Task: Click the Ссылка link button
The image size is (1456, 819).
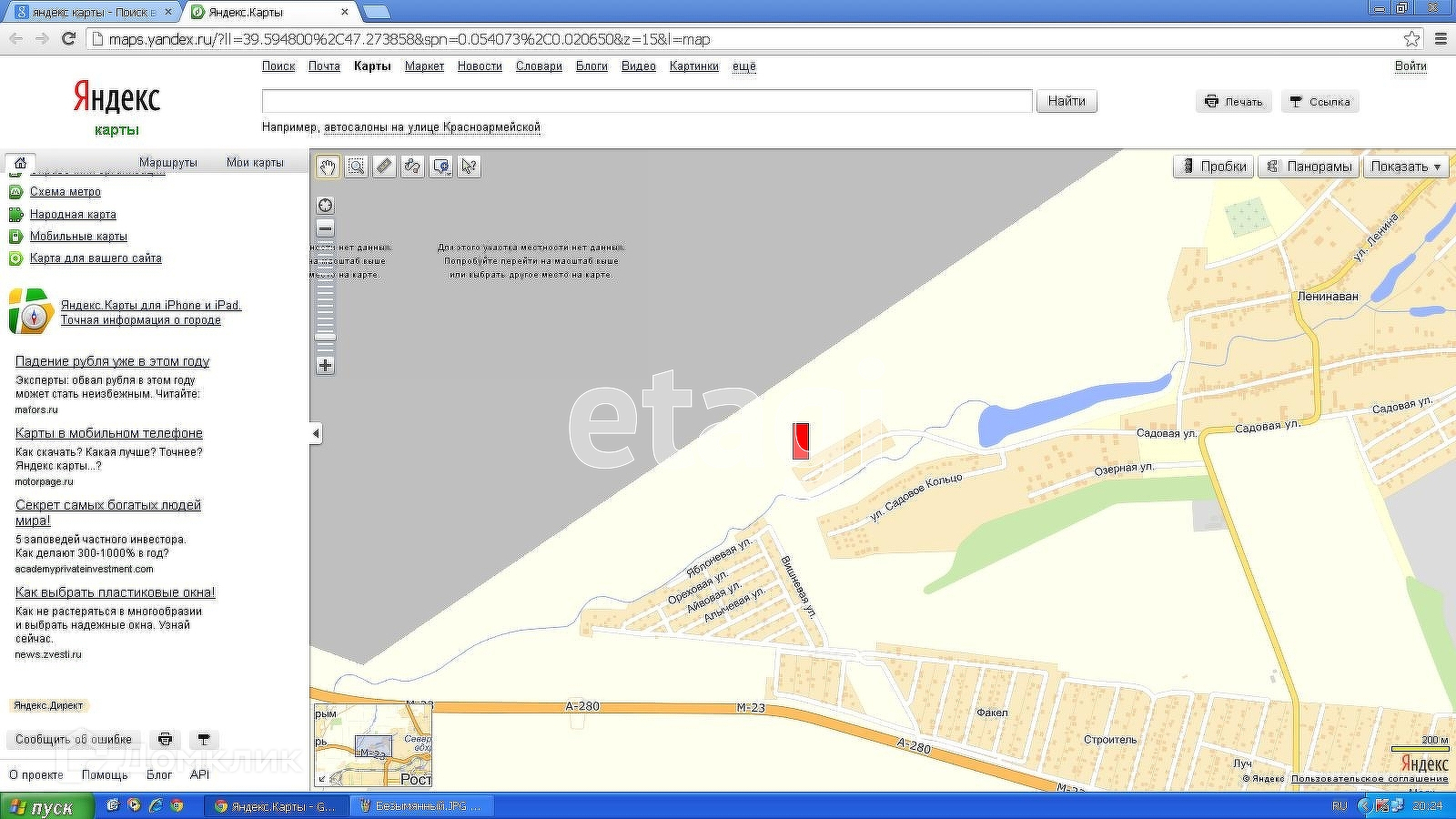Action: (x=1319, y=102)
